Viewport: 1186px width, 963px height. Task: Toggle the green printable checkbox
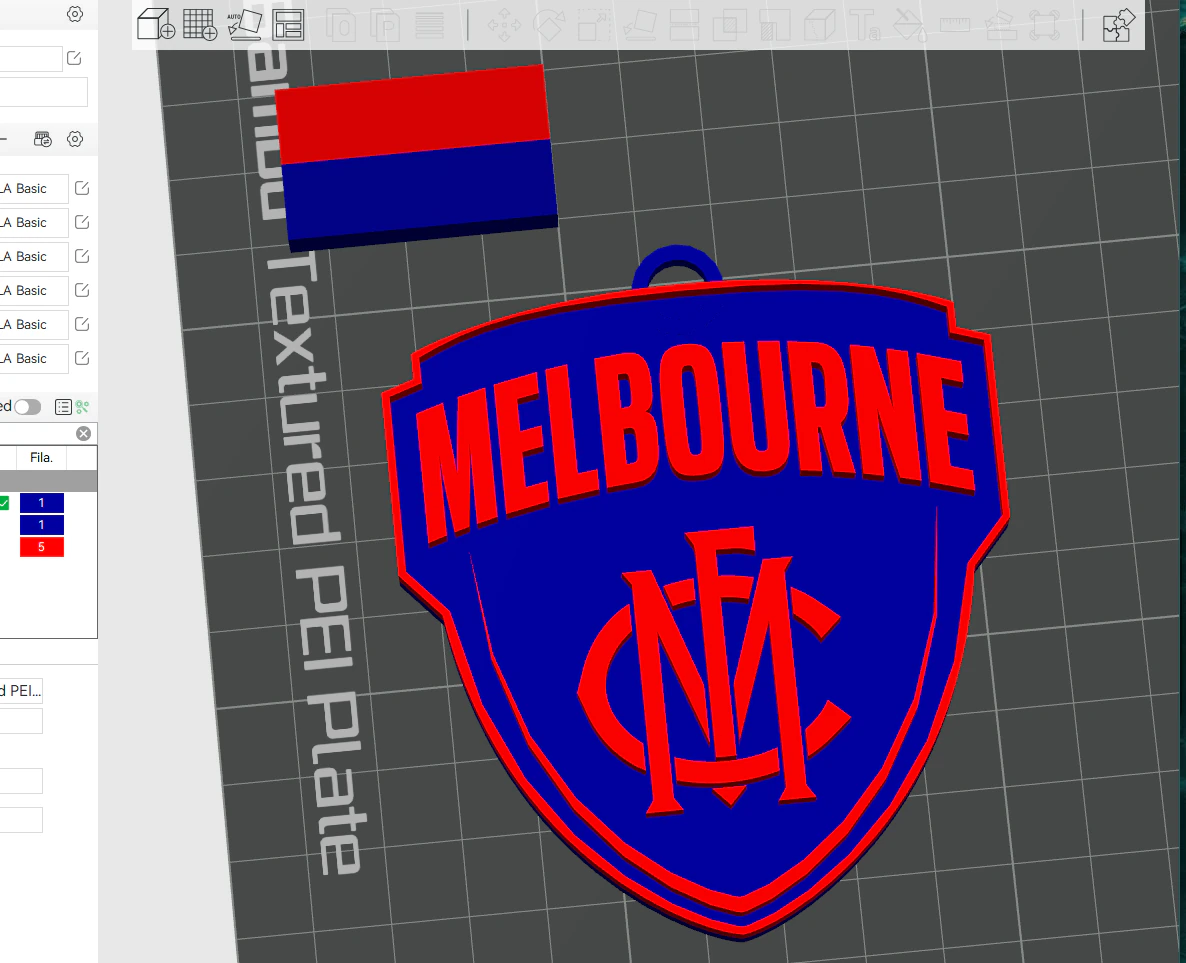tap(4, 503)
